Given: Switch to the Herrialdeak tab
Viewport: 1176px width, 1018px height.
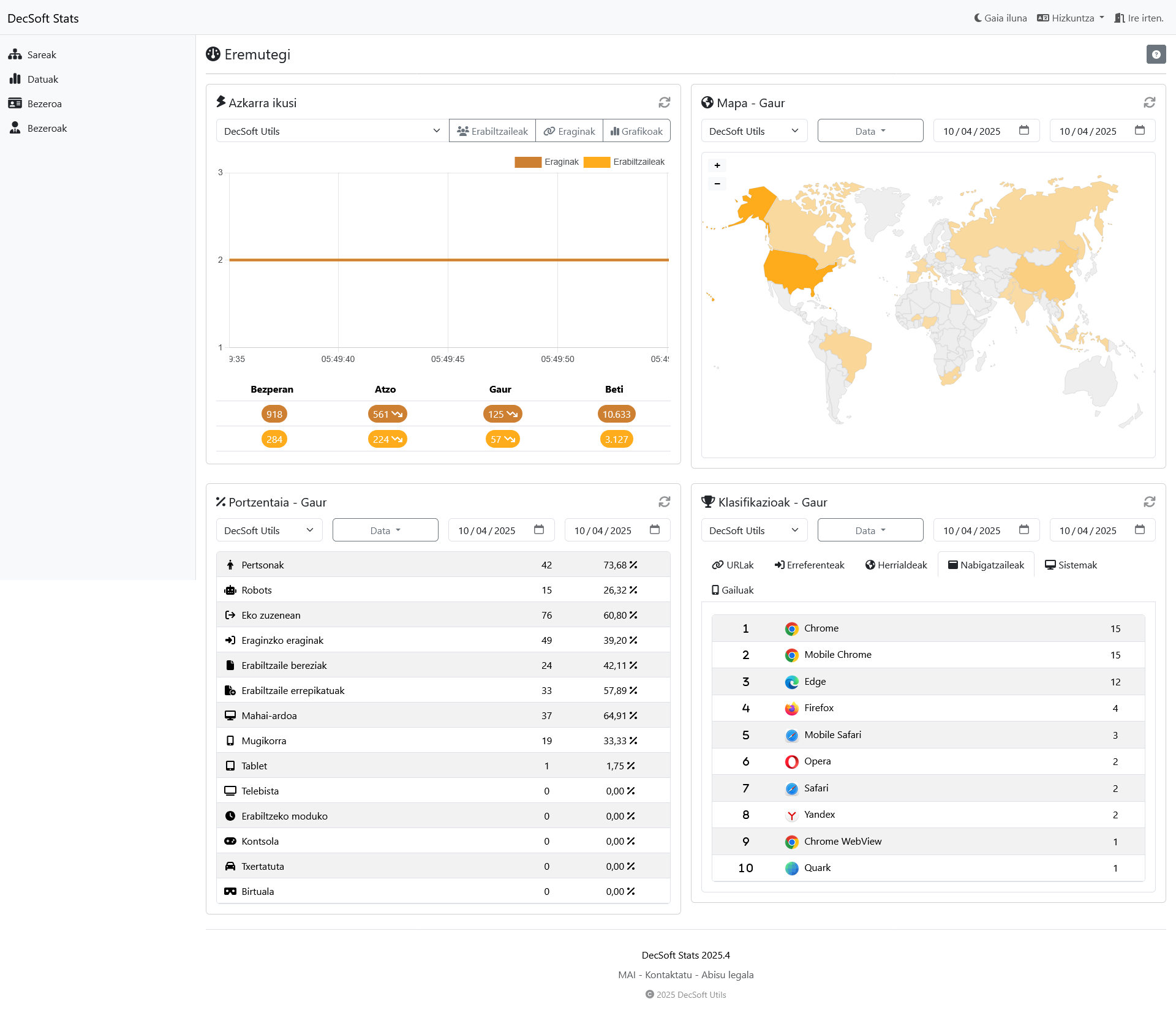Looking at the screenshot, I should click(896, 565).
